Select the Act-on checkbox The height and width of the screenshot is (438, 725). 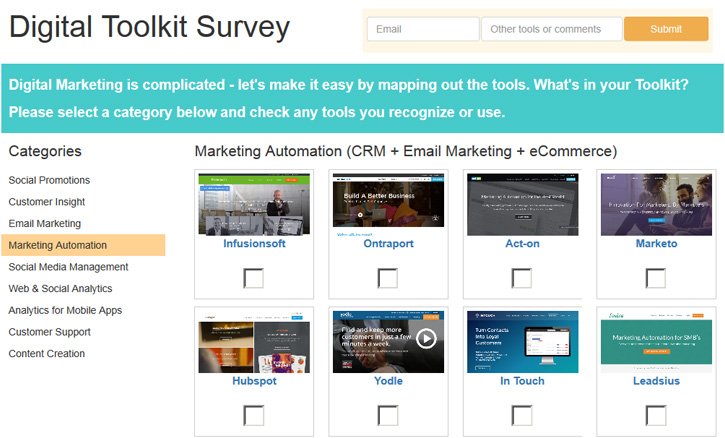[522, 278]
